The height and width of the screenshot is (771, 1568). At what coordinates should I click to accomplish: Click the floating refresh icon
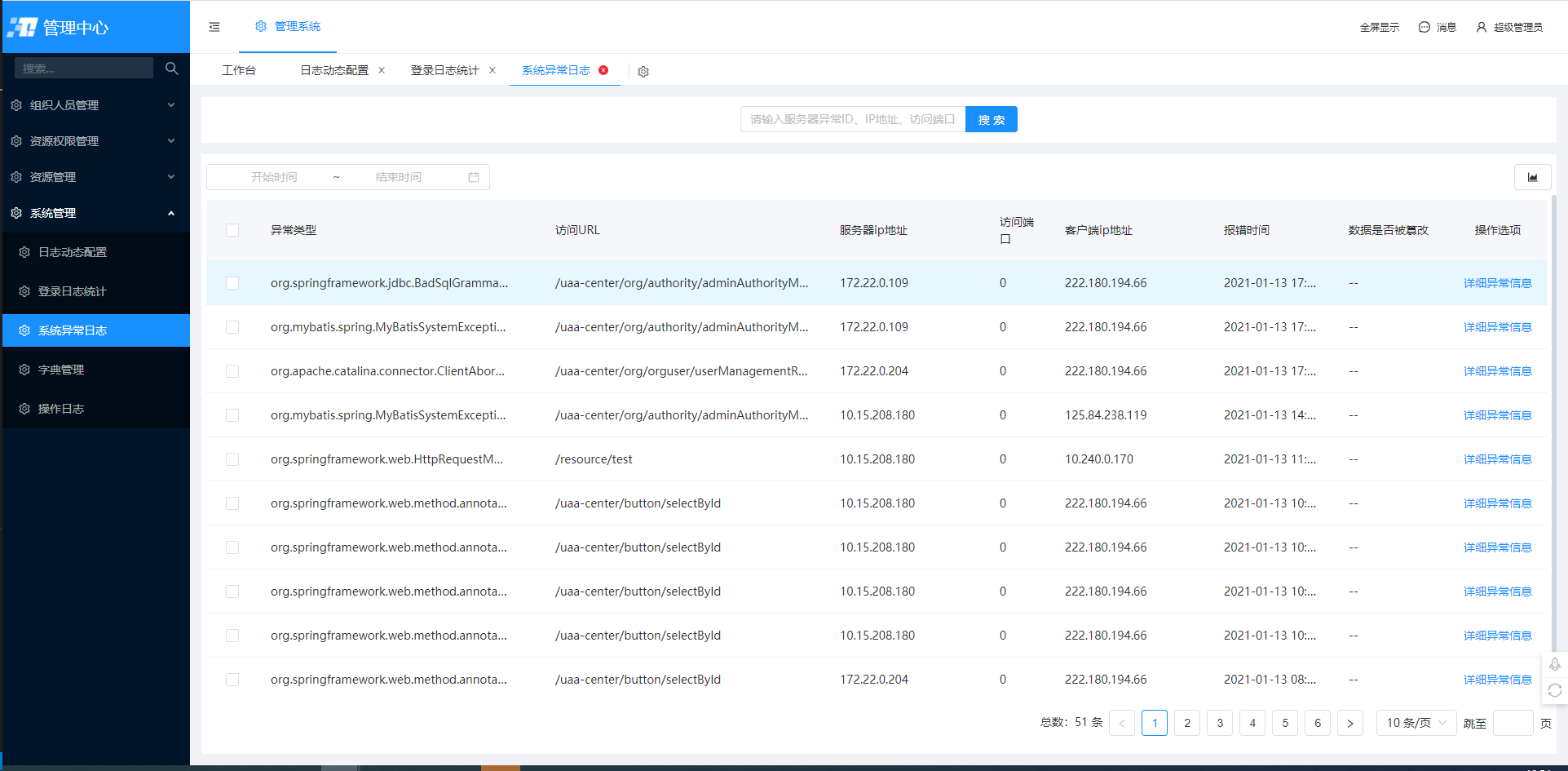[1555, 690]
